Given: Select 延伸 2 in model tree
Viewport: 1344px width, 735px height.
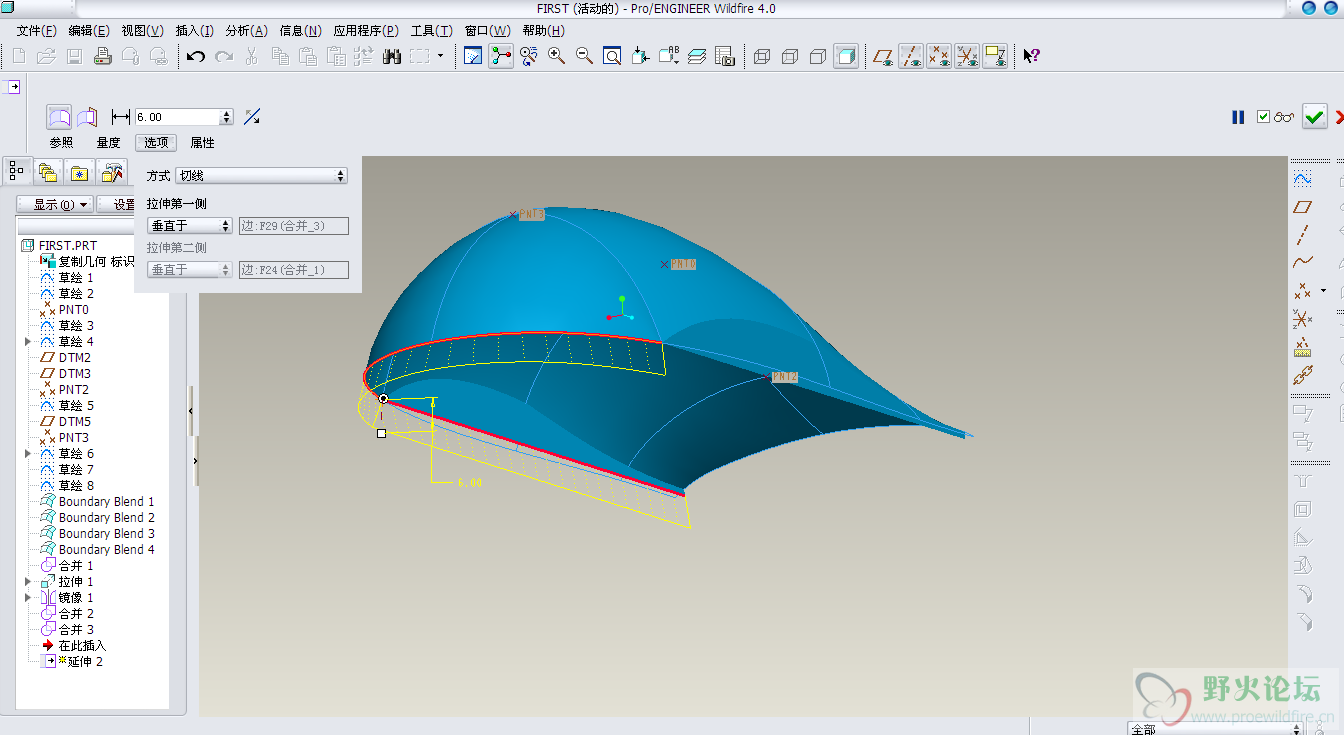Looking at the screenshot, I should (84, 662).
